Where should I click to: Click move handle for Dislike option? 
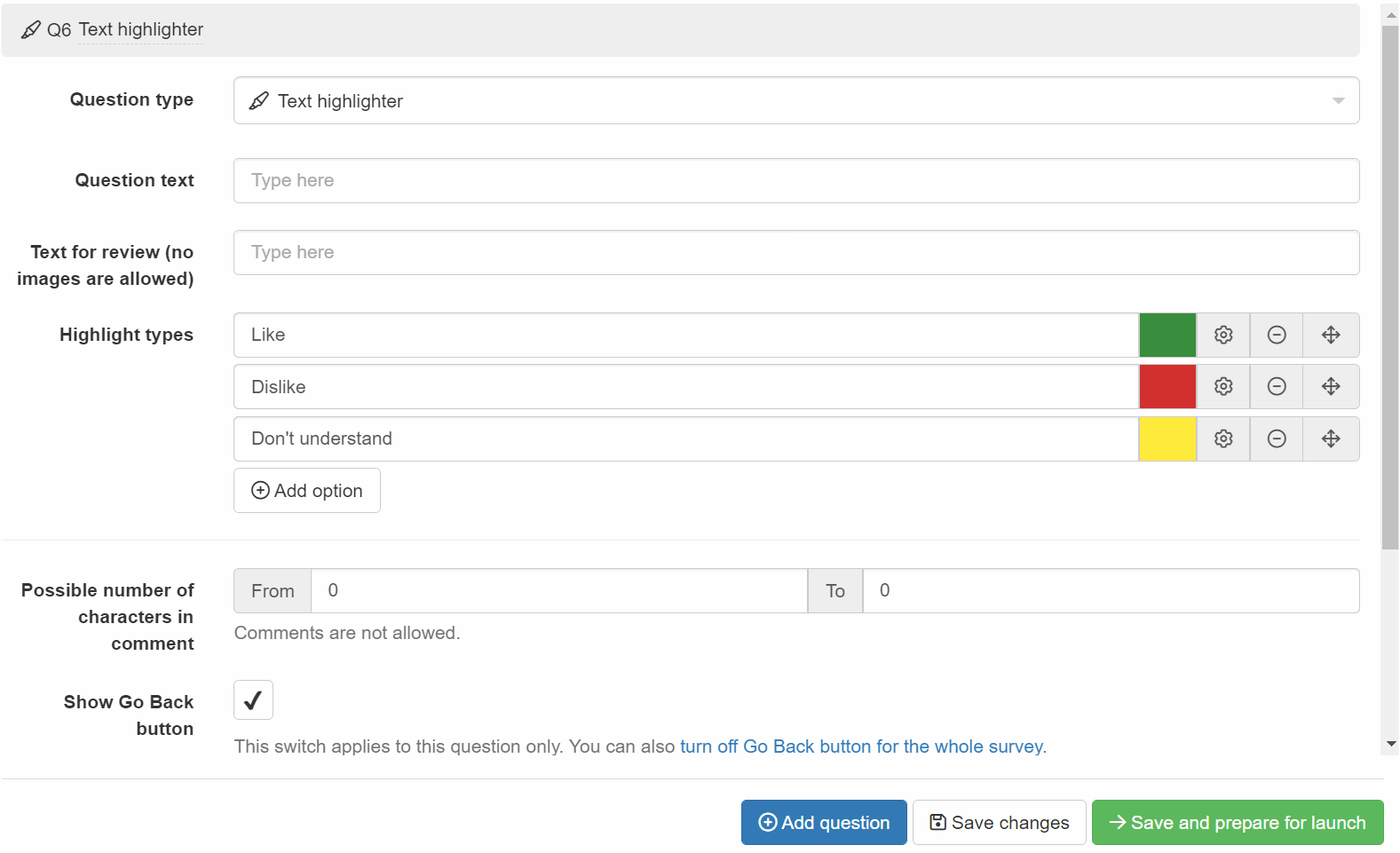pyautogui.click(x=1331, y=386)
